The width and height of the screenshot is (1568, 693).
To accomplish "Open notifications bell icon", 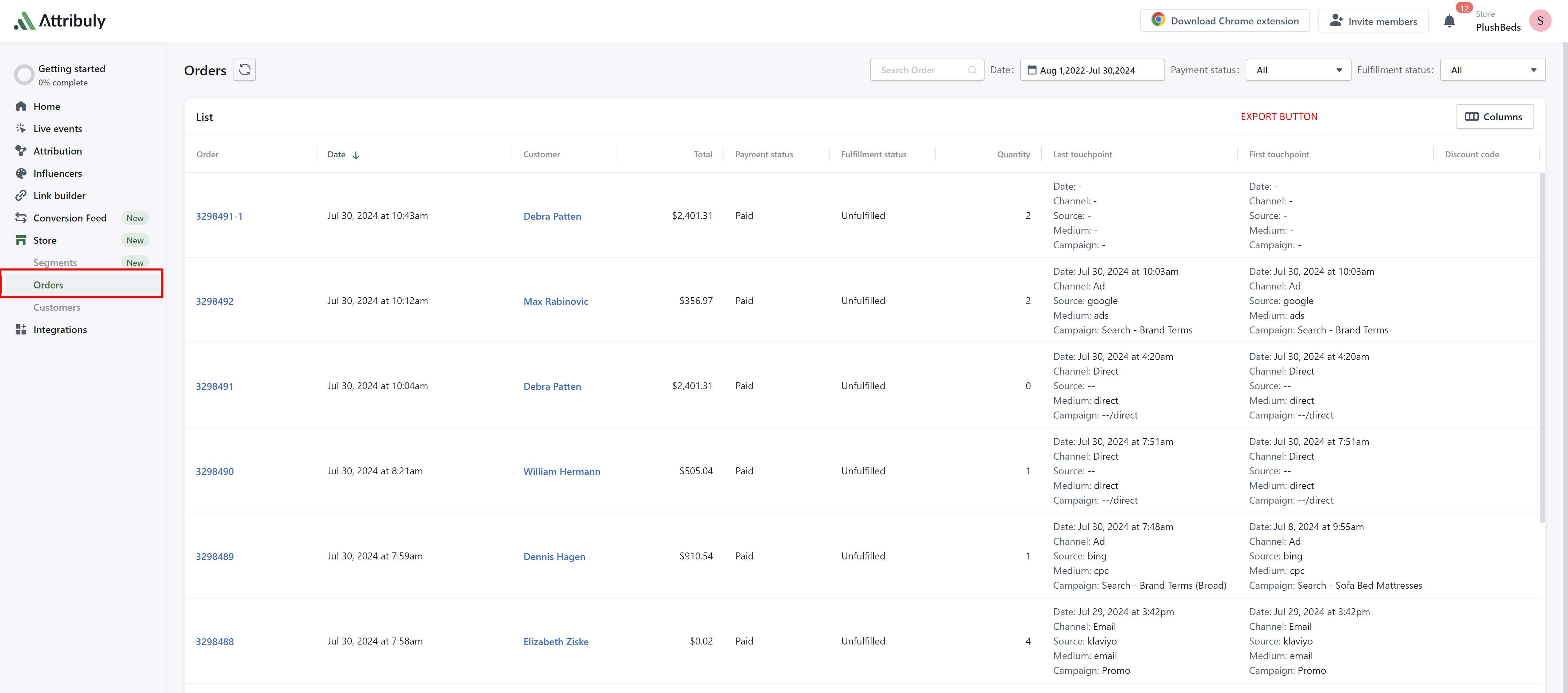I will tap(1449, 21).
